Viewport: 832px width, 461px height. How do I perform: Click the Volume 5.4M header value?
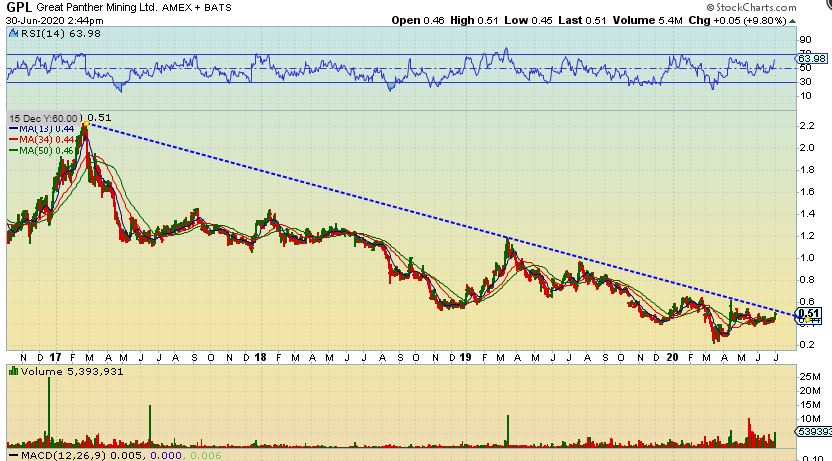[x=647, y=21]
